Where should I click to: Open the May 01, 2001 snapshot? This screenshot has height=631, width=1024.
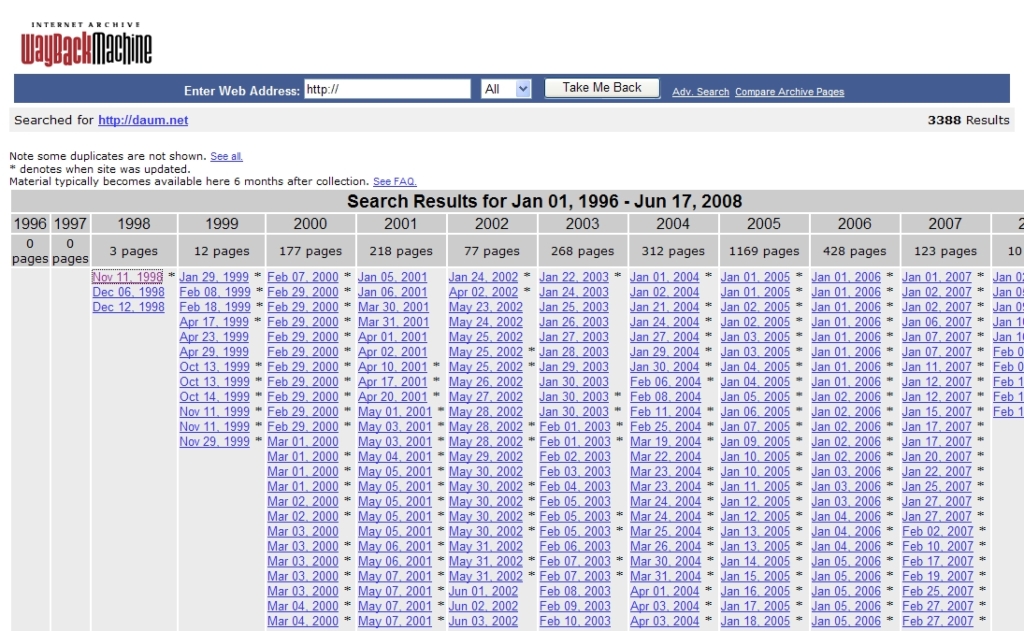click(394, 412)
